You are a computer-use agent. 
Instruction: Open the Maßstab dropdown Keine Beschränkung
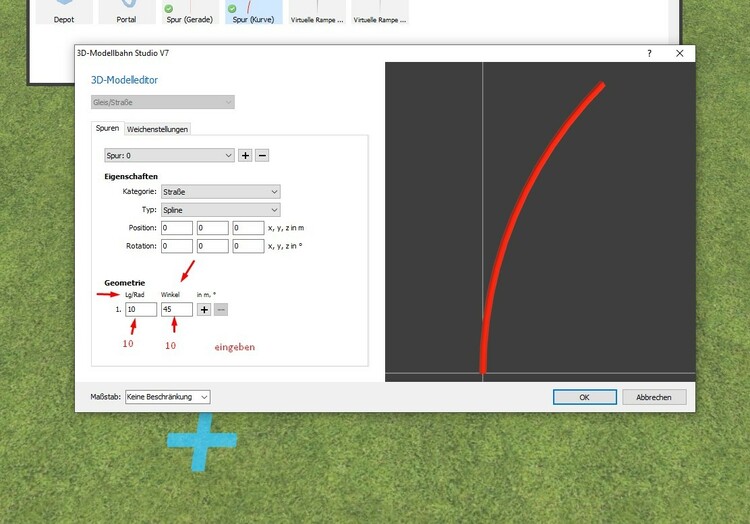[167, 397]
